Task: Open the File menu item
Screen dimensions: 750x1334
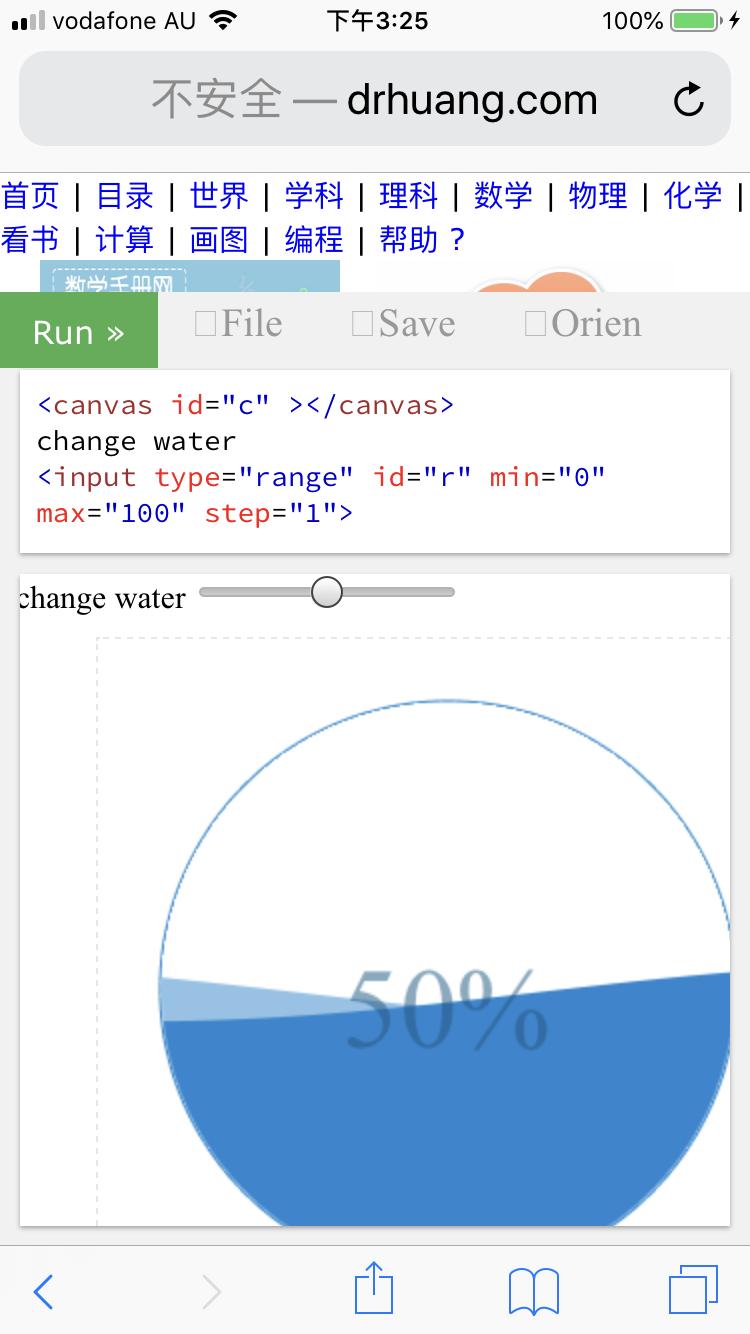Action: [239, 324]
